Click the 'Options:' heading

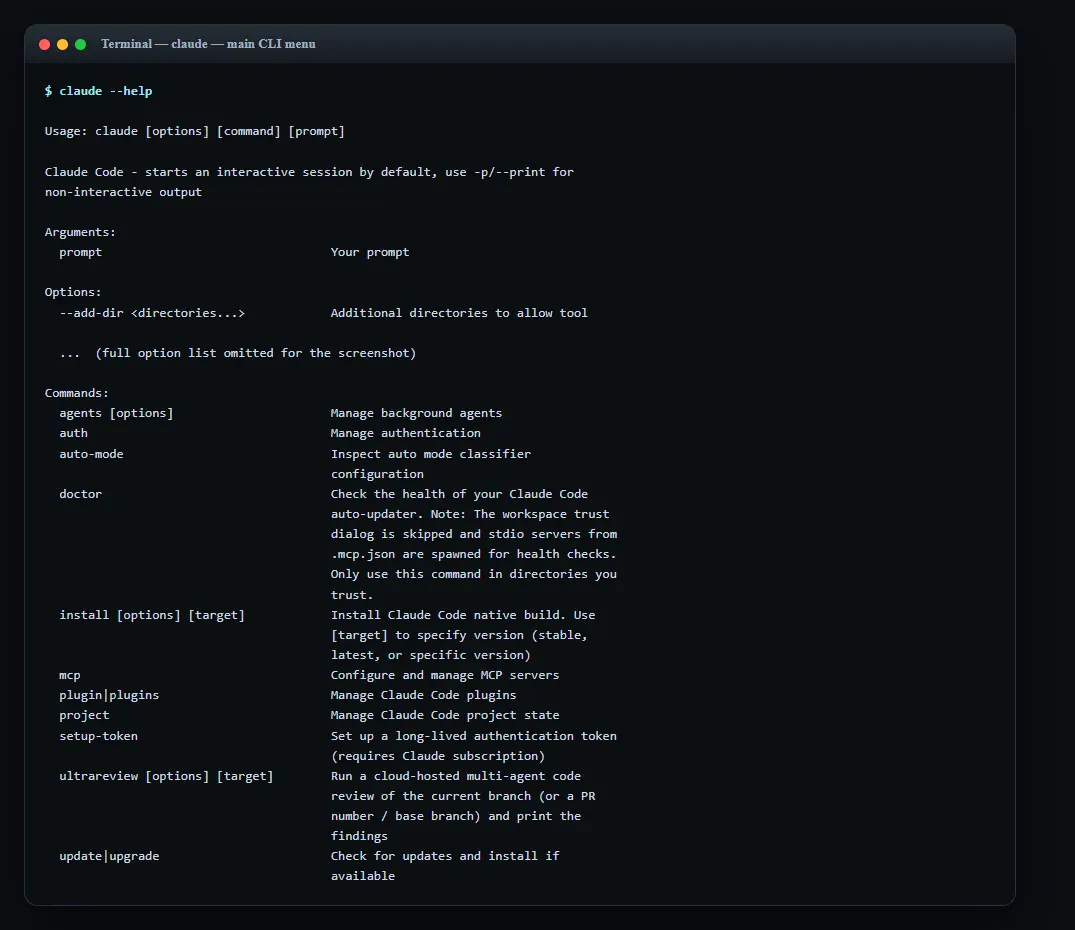click(x=73, y=292)
